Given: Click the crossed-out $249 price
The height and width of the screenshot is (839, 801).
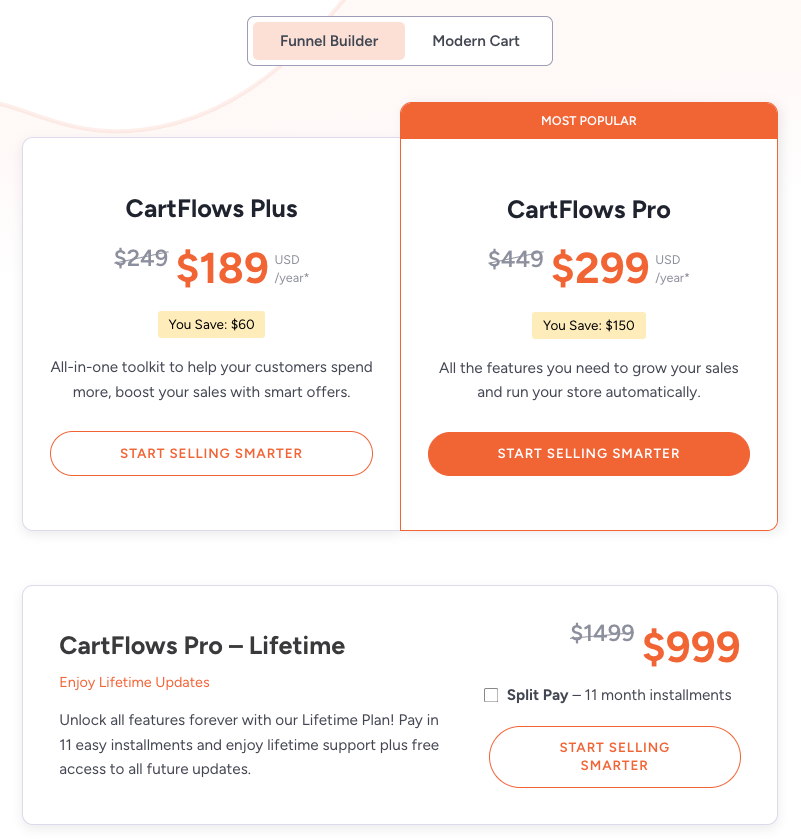Looking at the screenshot, I should (142, 258).
